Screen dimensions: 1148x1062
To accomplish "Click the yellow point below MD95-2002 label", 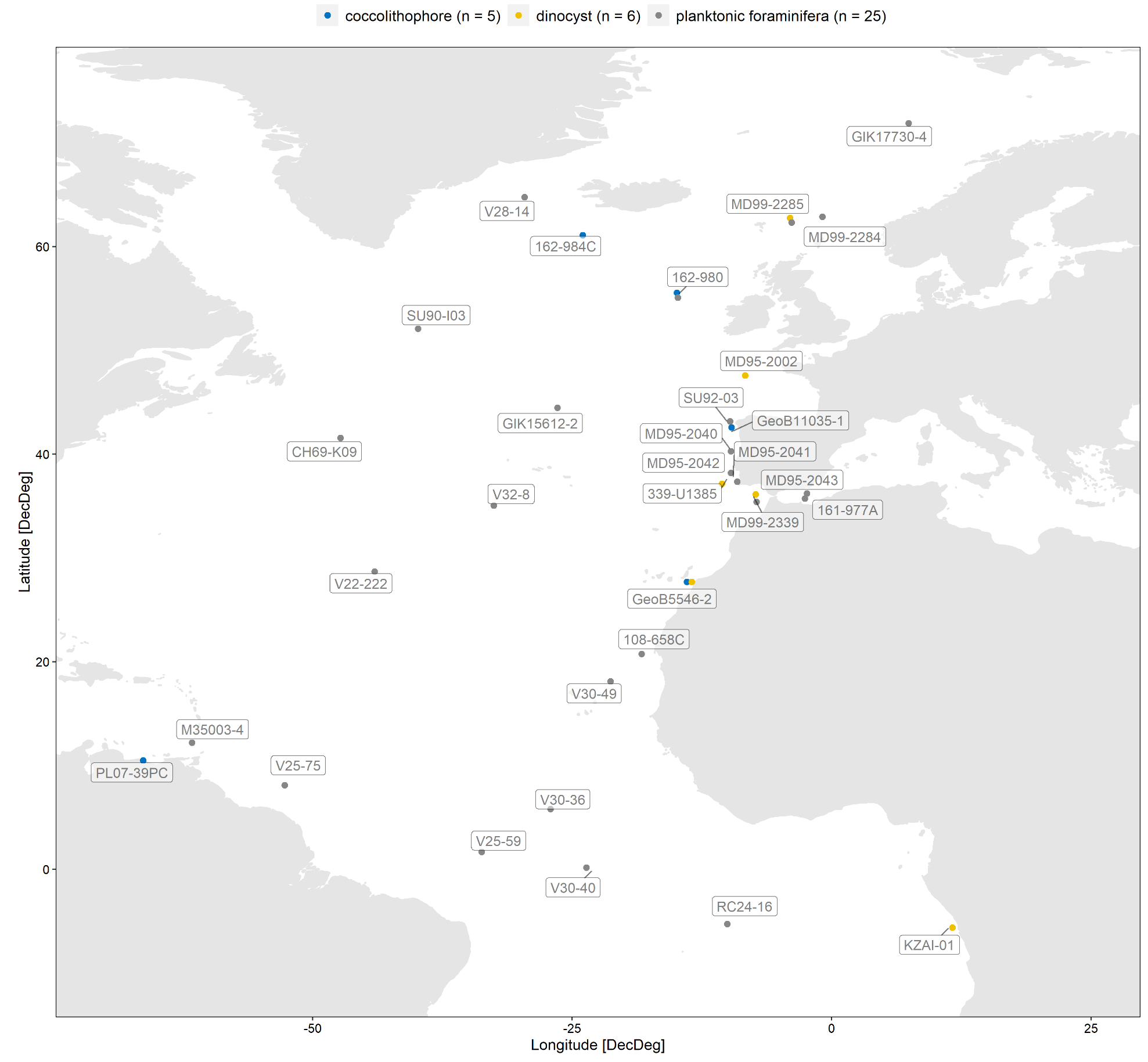I will click(745, 376).
